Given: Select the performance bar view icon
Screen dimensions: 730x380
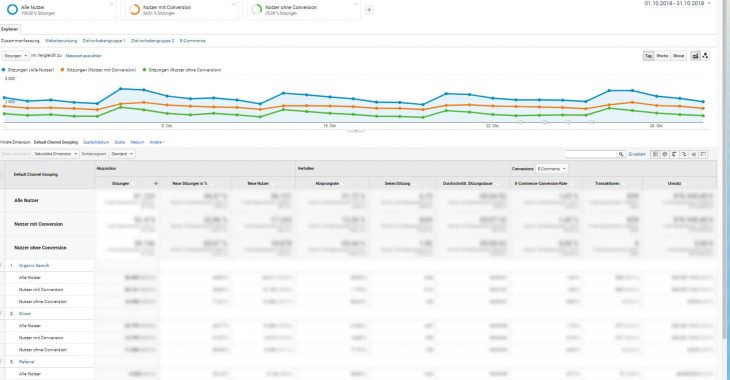Looking at the screenshot, I should tap(674, 154).
